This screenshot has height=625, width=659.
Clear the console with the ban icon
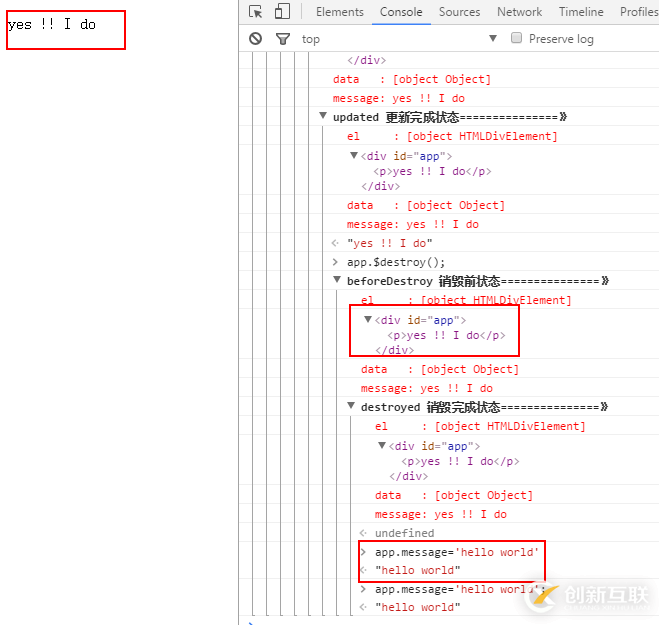coord(256,39)
